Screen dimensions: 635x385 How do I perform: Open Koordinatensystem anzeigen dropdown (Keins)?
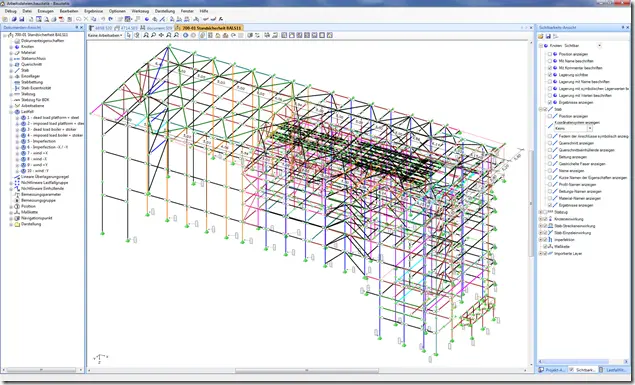click(x=590, y=128)
